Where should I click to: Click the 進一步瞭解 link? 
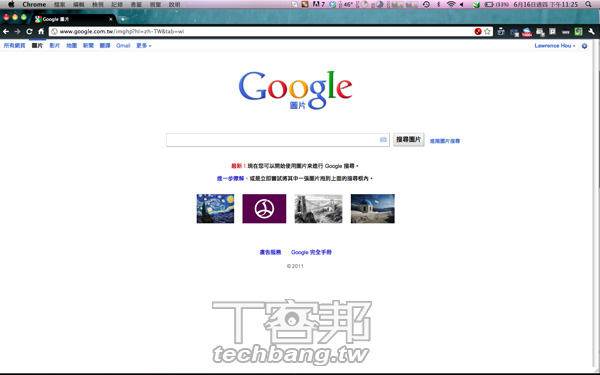coord(230,178)
